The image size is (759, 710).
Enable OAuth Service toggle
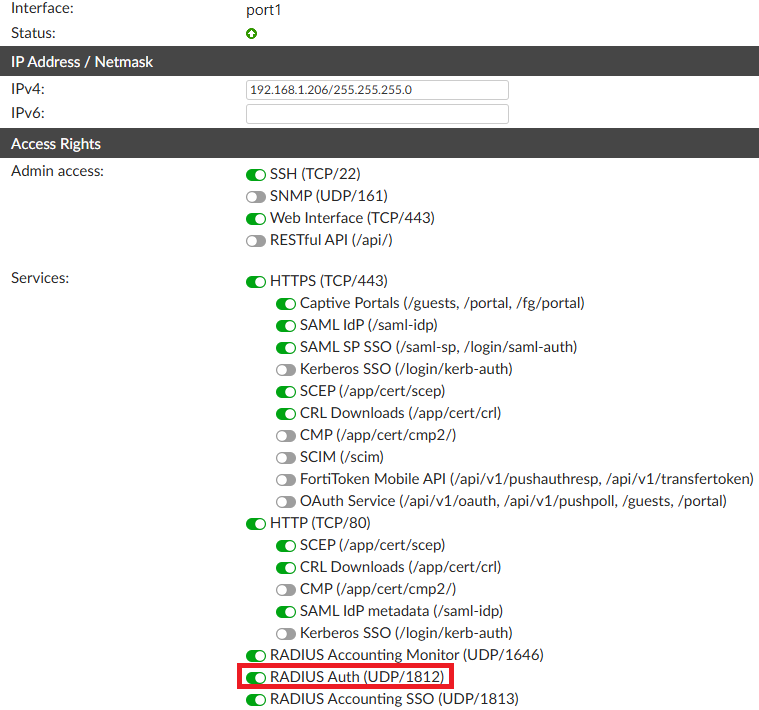286,502
